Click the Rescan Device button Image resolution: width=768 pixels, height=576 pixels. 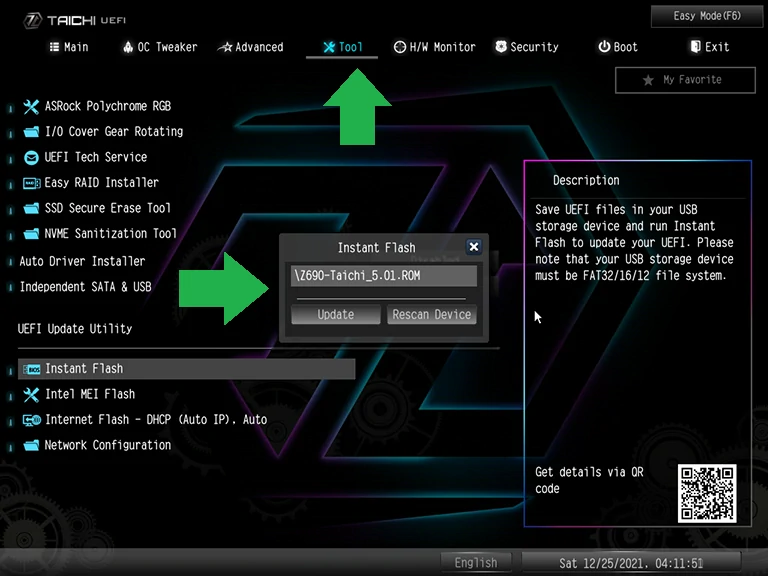point(431,314)
